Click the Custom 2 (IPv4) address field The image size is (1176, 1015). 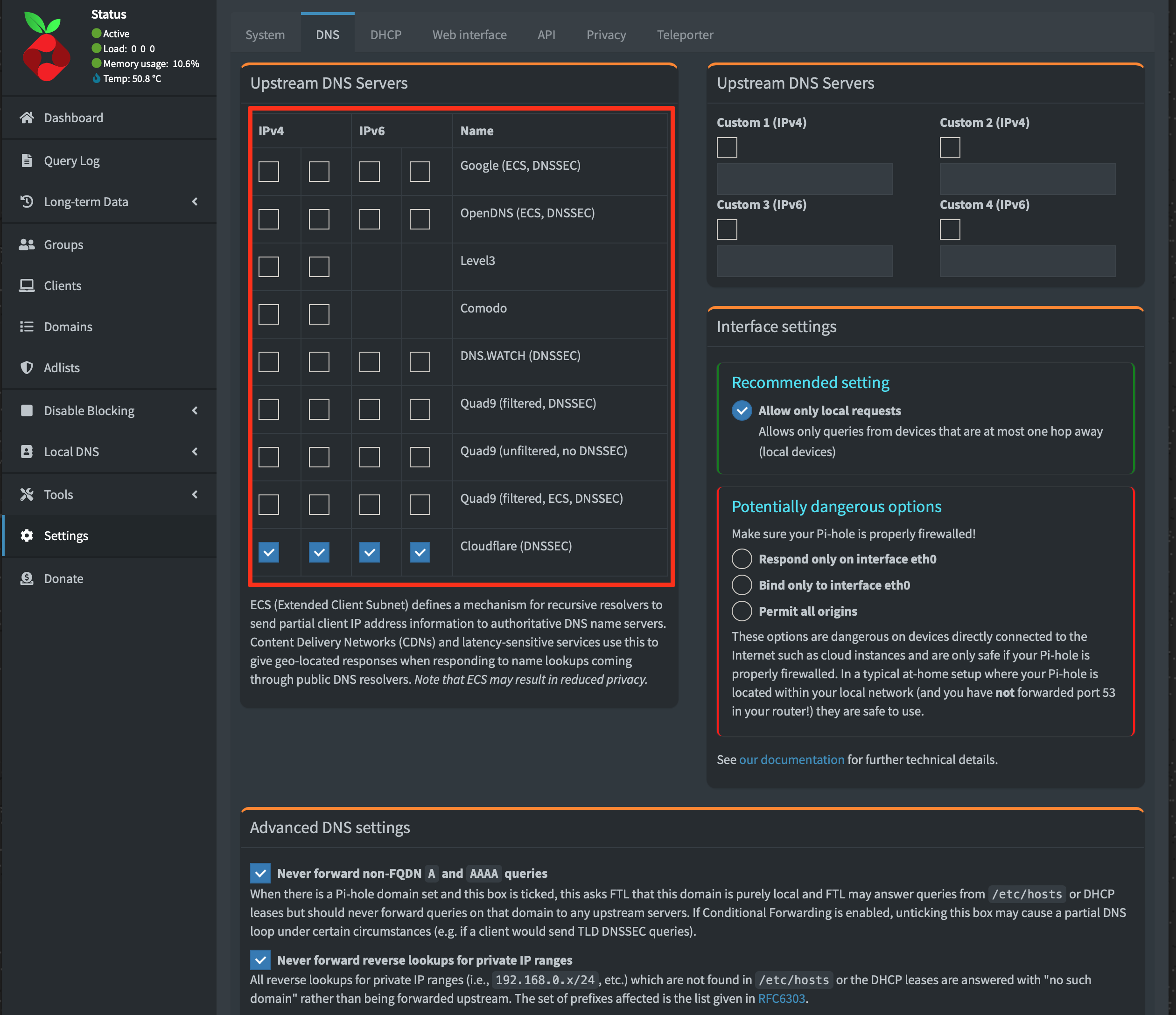point(1028,179)
